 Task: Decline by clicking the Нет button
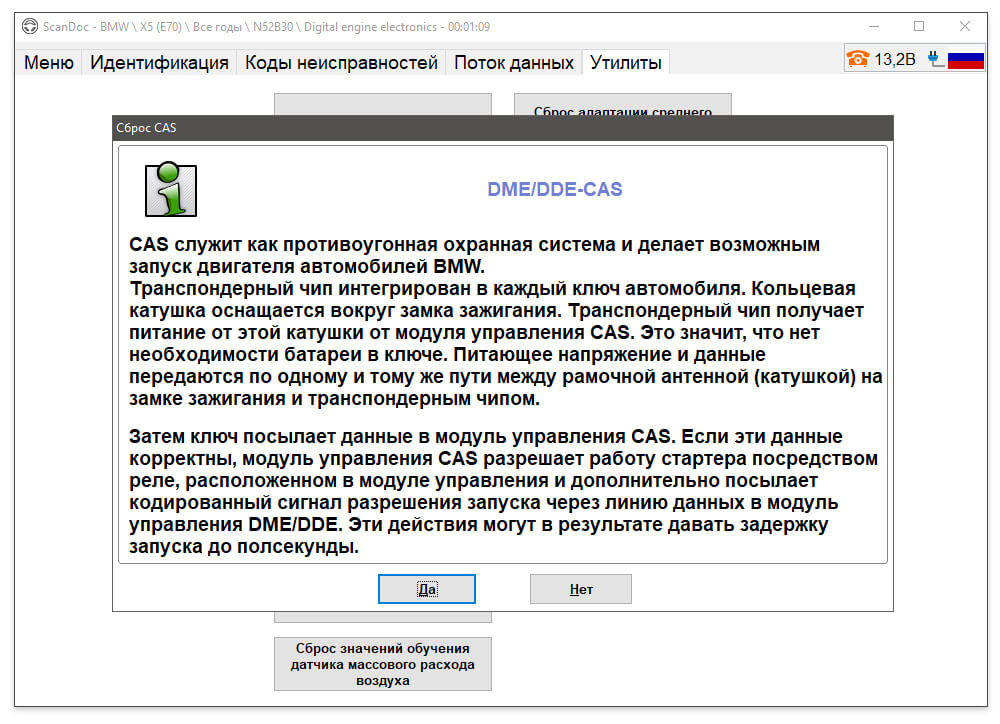[x=581, y=589]
